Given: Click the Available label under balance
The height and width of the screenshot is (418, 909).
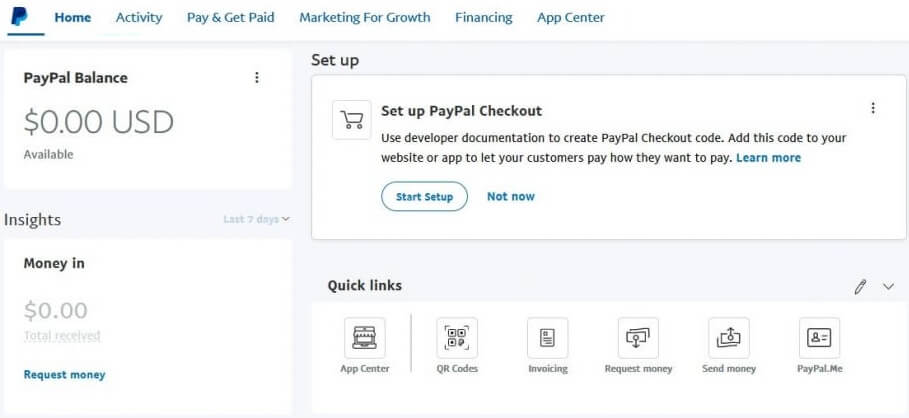Looking at the screenshot, I should (49, 154).
